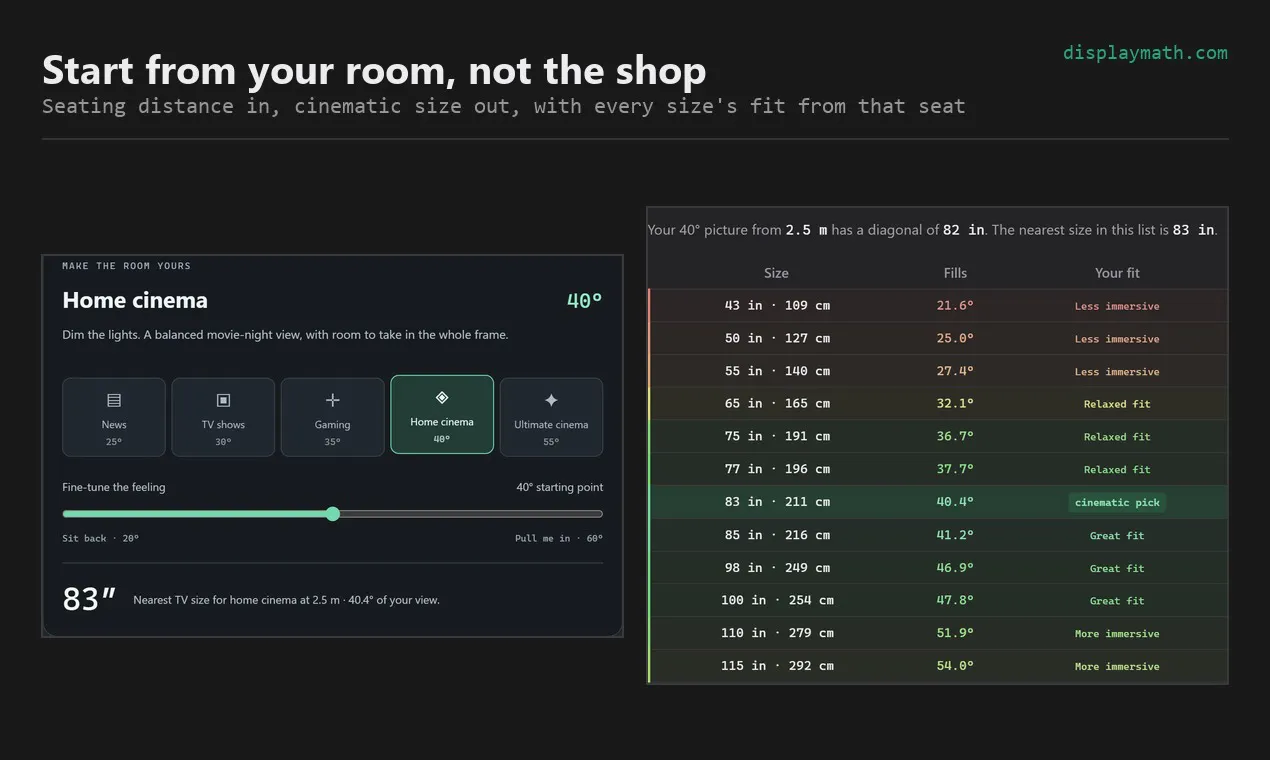The width and height of the screenshot is (1270, 760).
Task: Click the 40.4° fills value
Action: pos(955,502)
